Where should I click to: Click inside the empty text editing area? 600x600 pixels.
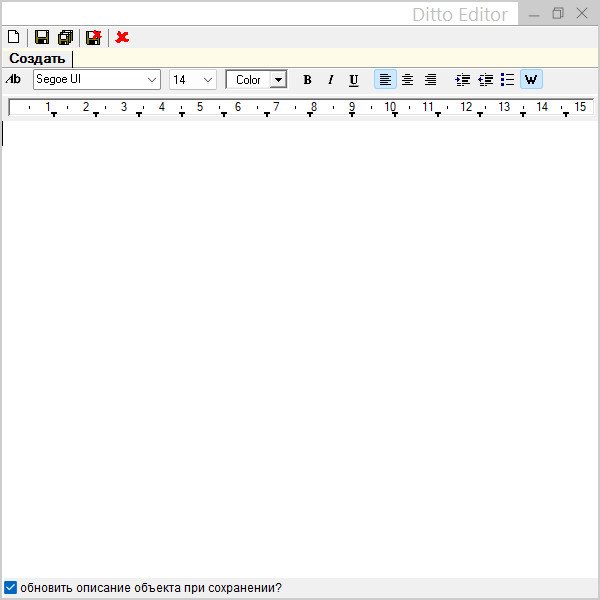(x=300, y=340)
